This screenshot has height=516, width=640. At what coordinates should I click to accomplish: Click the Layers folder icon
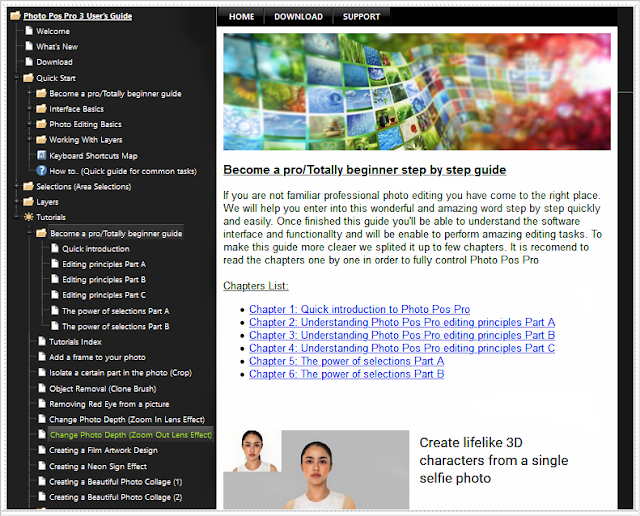(x=28, y=202)
